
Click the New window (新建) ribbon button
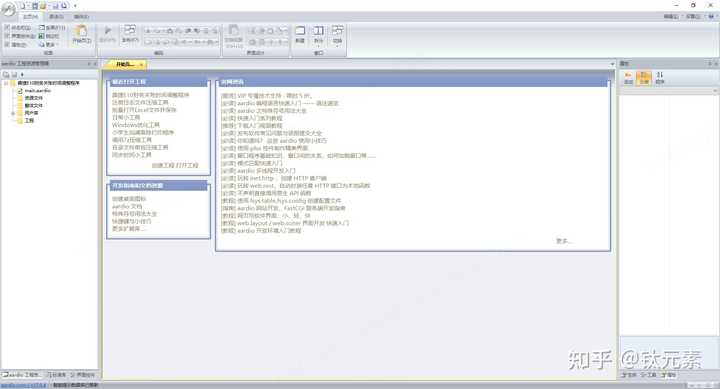click(x=300, y=34)
